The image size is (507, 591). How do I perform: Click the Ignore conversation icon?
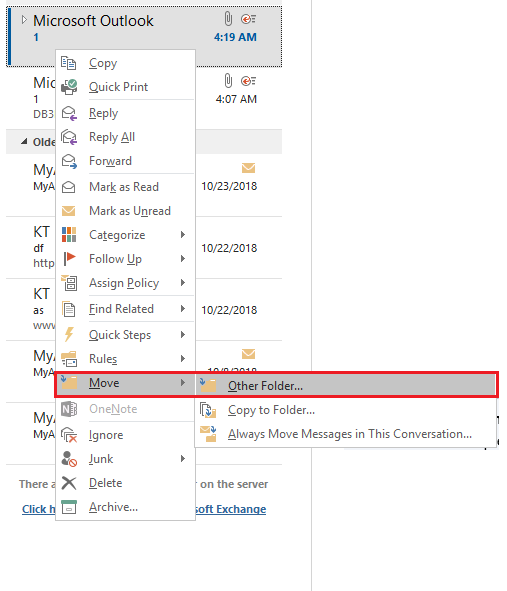69,435
